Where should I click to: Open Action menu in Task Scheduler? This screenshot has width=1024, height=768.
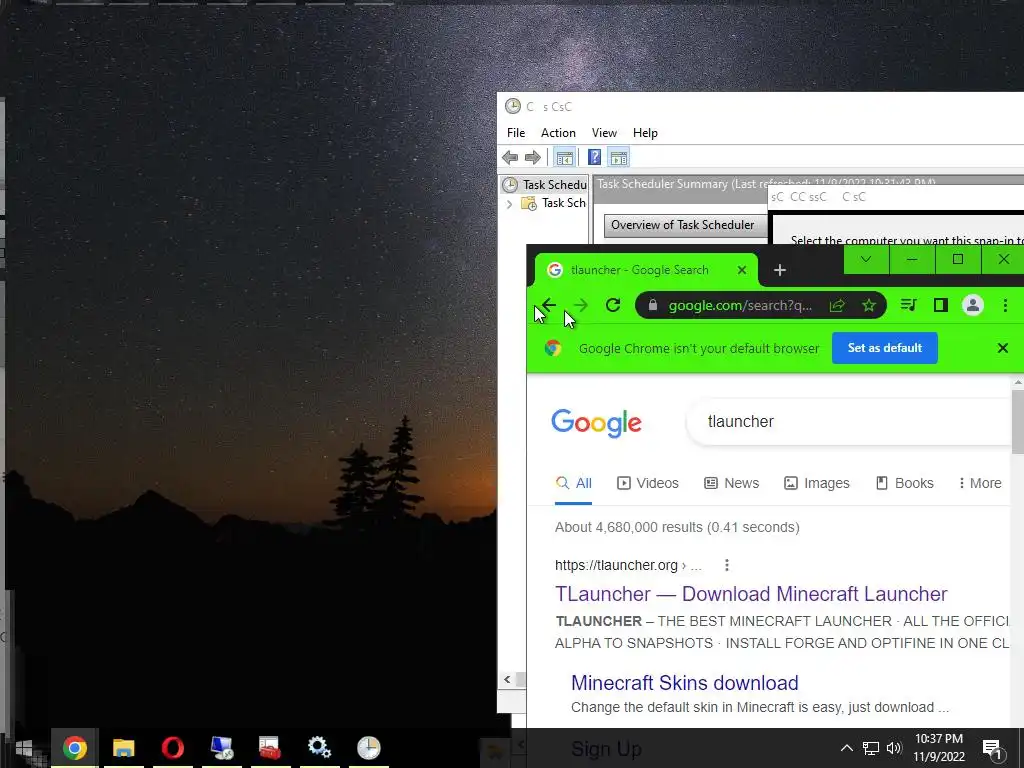click(x=558, y=133)
